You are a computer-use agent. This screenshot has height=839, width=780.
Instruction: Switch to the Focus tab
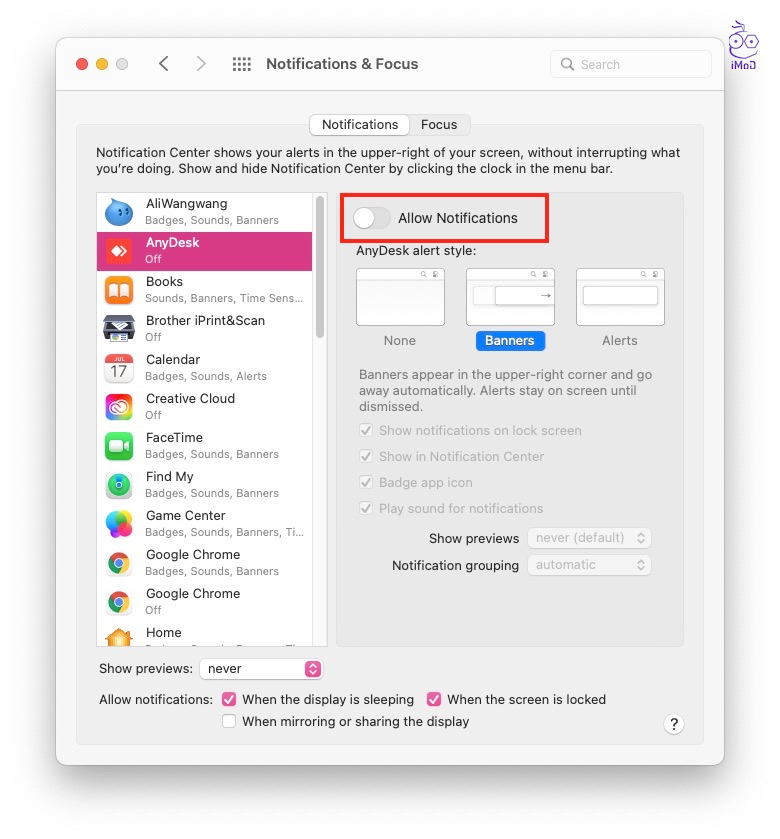[439, 125]
